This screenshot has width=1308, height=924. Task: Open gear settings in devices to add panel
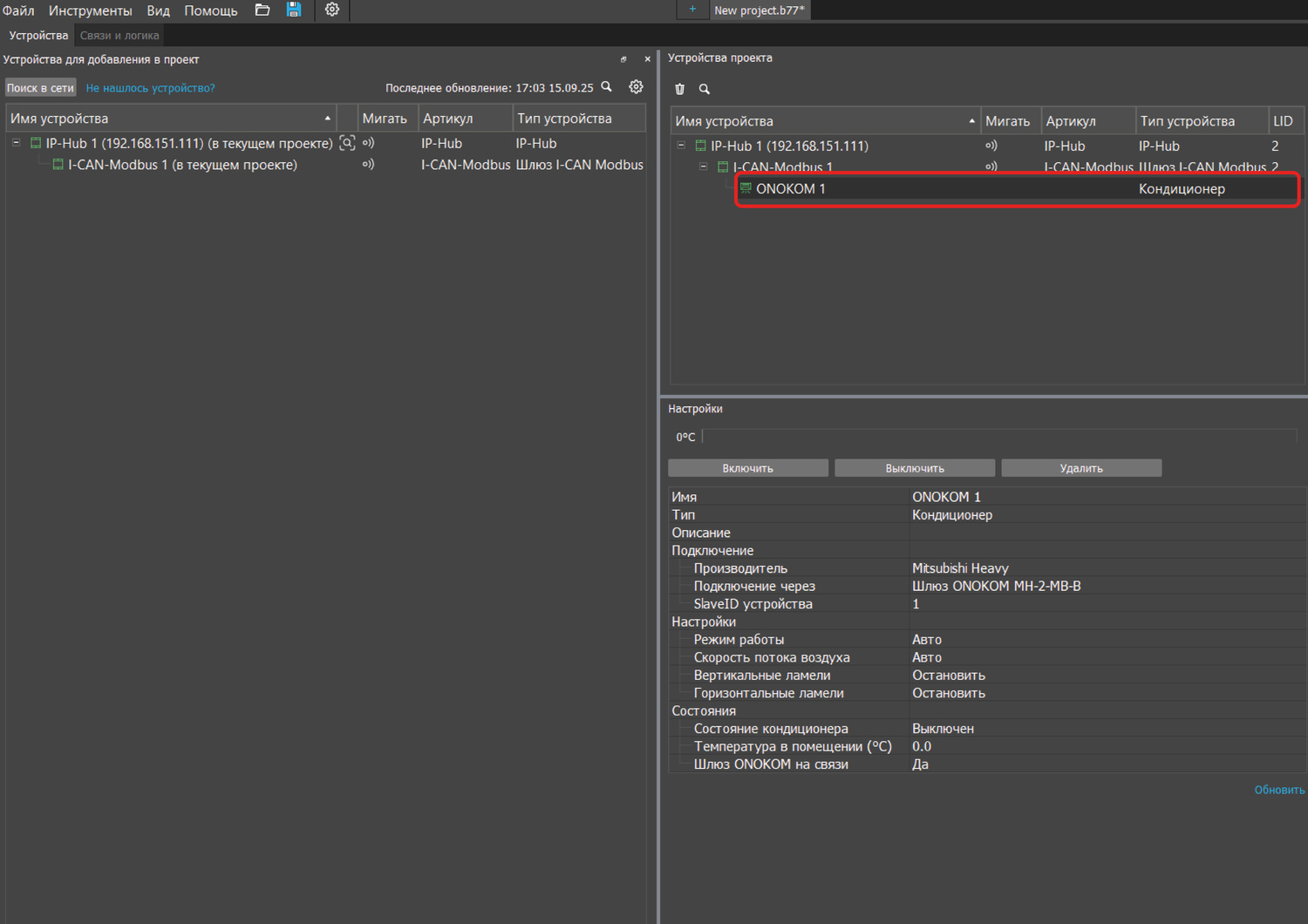pos(637,87)
